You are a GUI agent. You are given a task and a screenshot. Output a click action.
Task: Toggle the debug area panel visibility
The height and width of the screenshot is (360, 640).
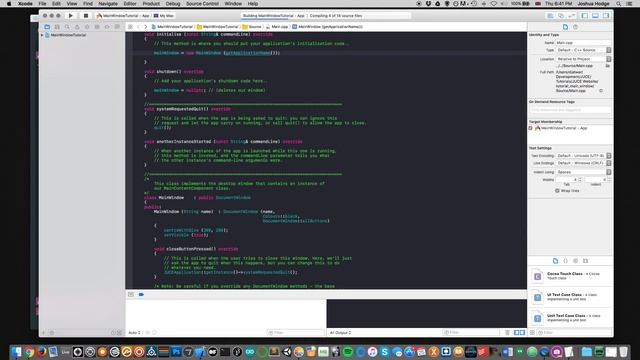596,16
